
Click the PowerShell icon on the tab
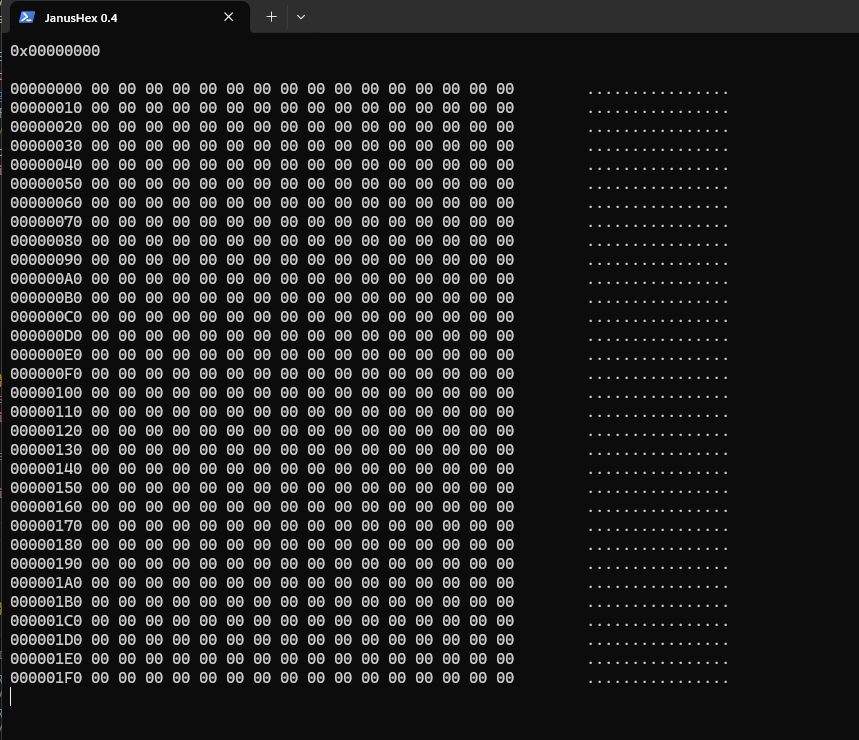(x=27, y=18)
